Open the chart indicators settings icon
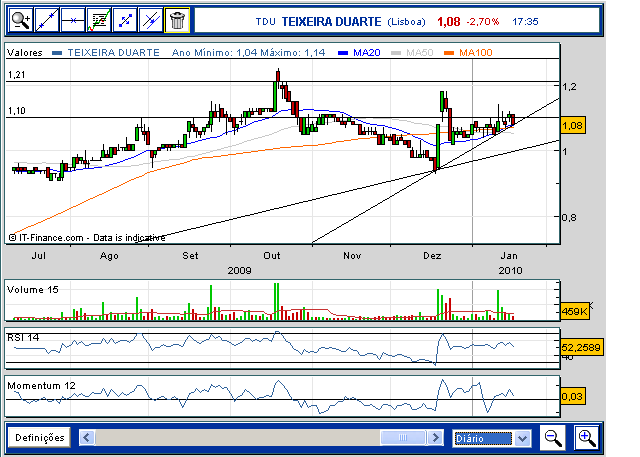 click(99, 20)
